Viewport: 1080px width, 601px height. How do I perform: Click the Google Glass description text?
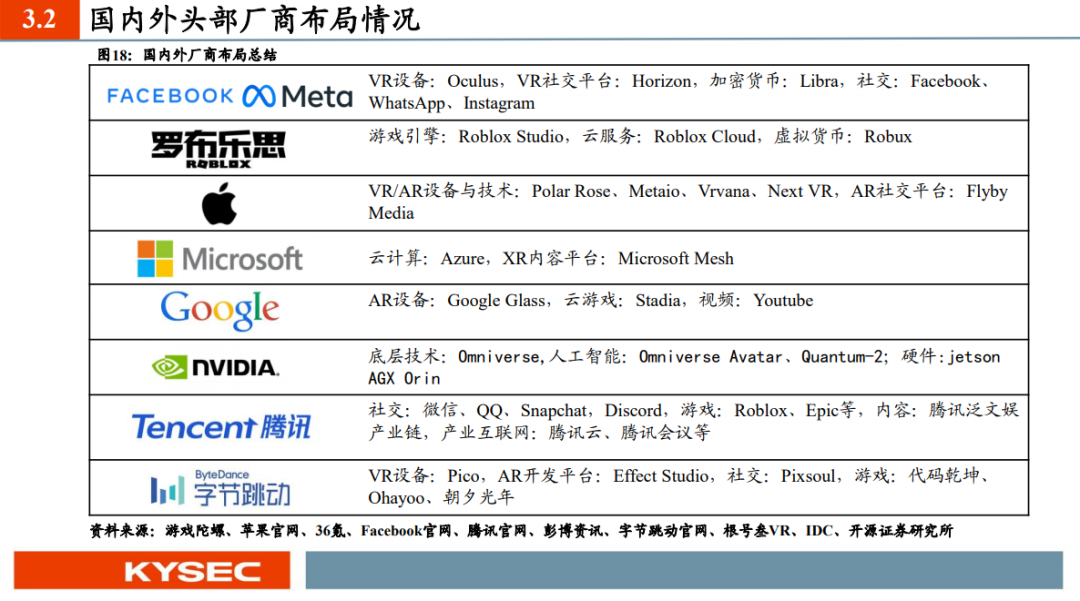(590, 301)
